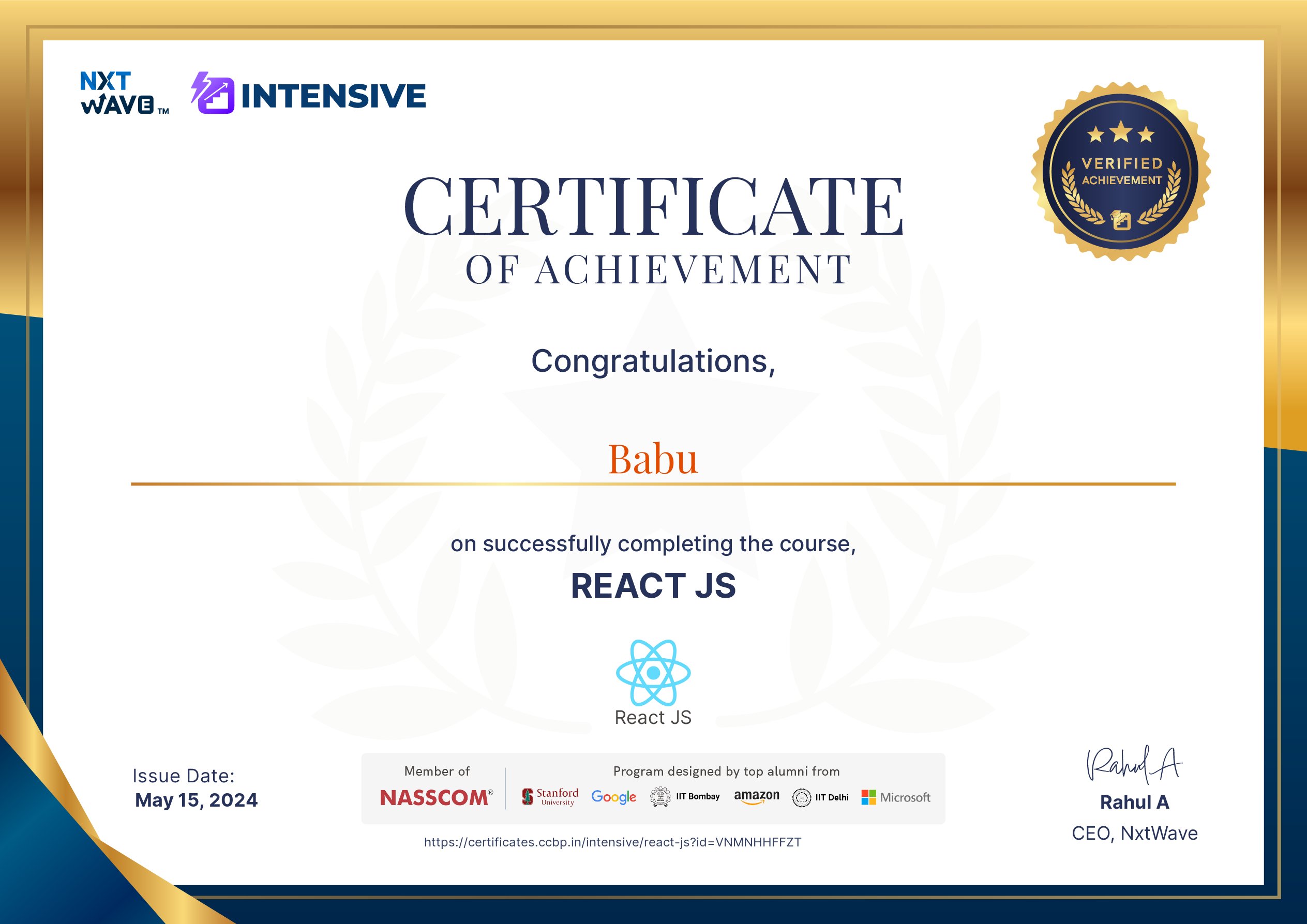Click the Issue Date label
Viewport: 1307px width, 924px height.
[183, 776]
